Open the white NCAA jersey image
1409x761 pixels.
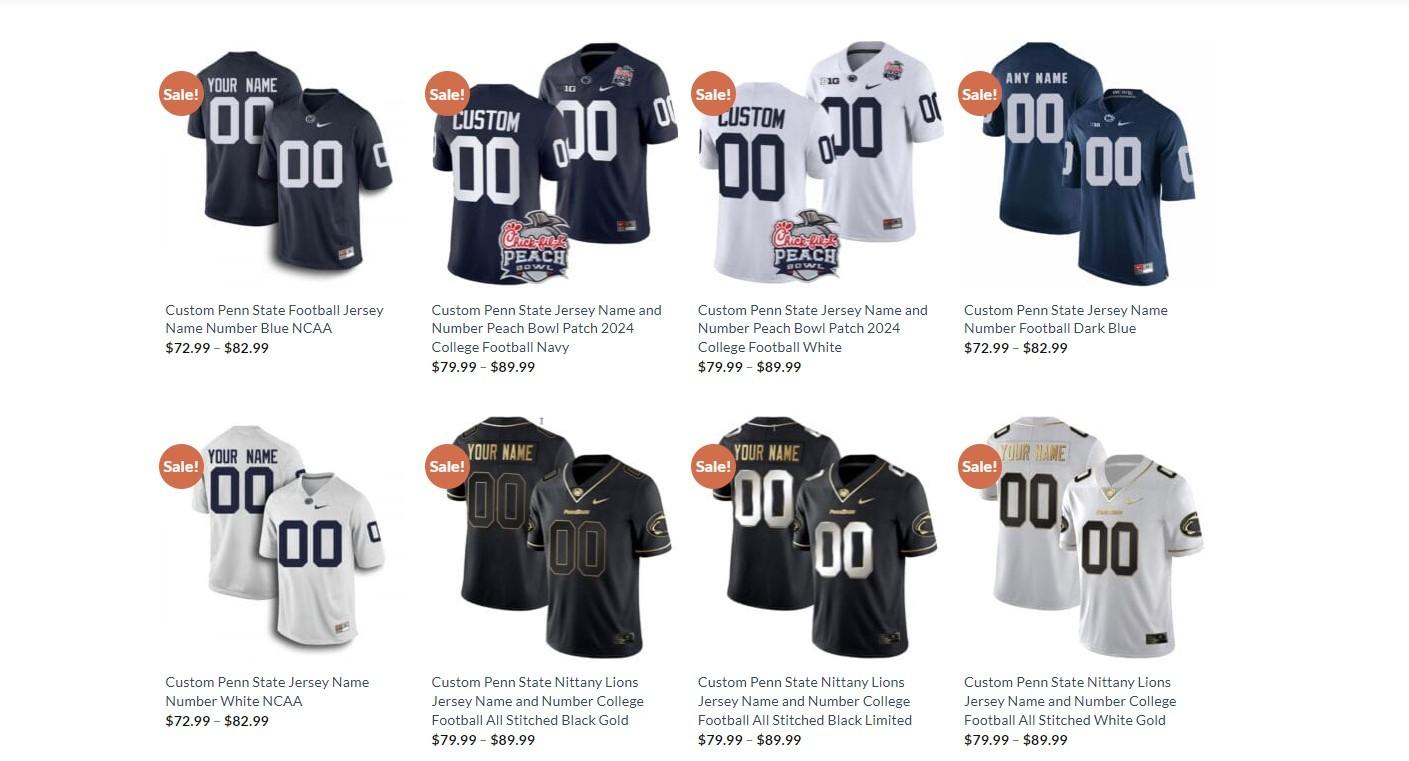(x=289, y=536)
